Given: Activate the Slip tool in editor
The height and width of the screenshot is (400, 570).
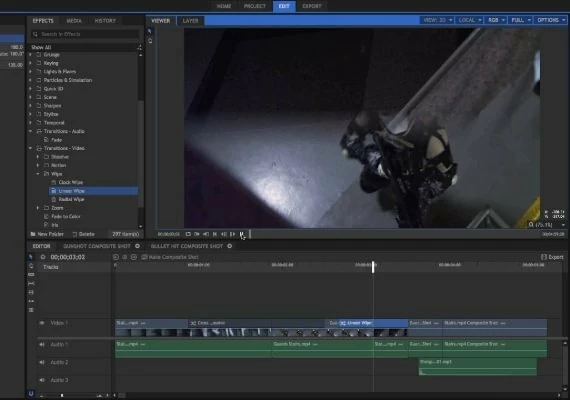Looking at the screenshot, I should 31,283.
